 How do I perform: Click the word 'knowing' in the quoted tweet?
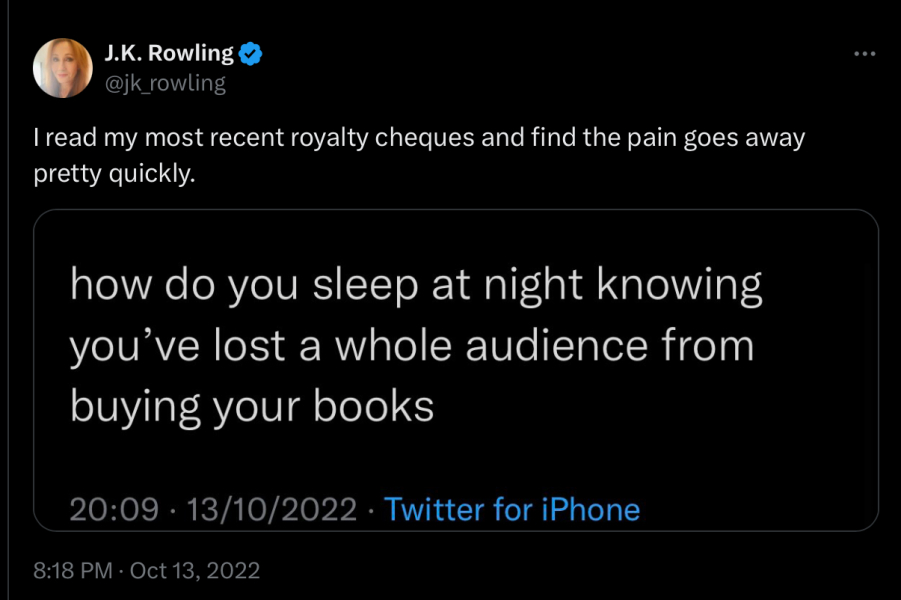click(679, 287)
